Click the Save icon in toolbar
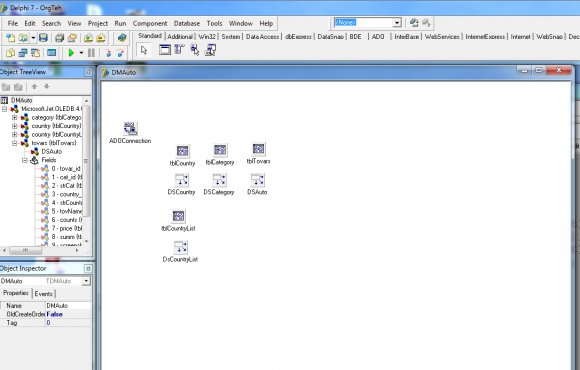 (43, 38)
